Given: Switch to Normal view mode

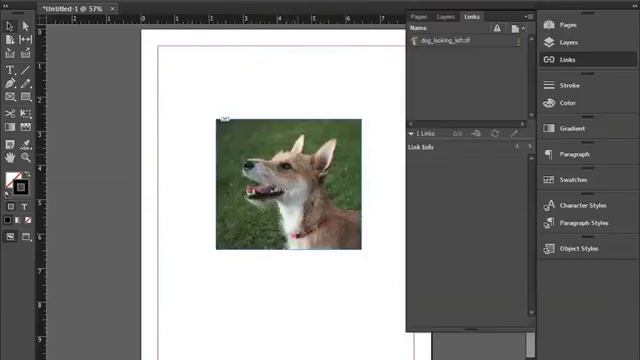Looking at the screenshot, I should [x=10, y=237].
